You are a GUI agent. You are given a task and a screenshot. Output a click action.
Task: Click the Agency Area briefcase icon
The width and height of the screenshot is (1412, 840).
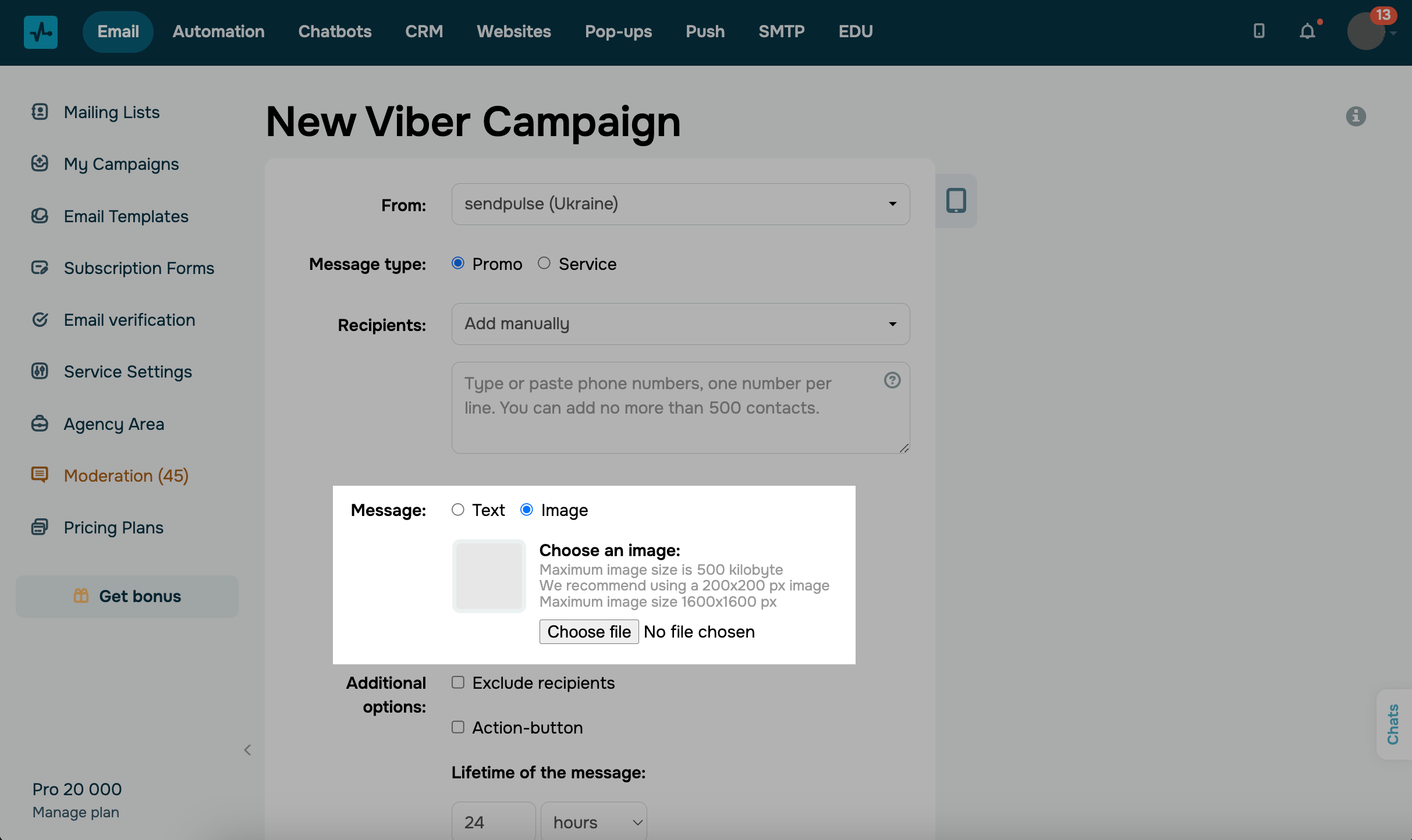click(x=40, y=423)
